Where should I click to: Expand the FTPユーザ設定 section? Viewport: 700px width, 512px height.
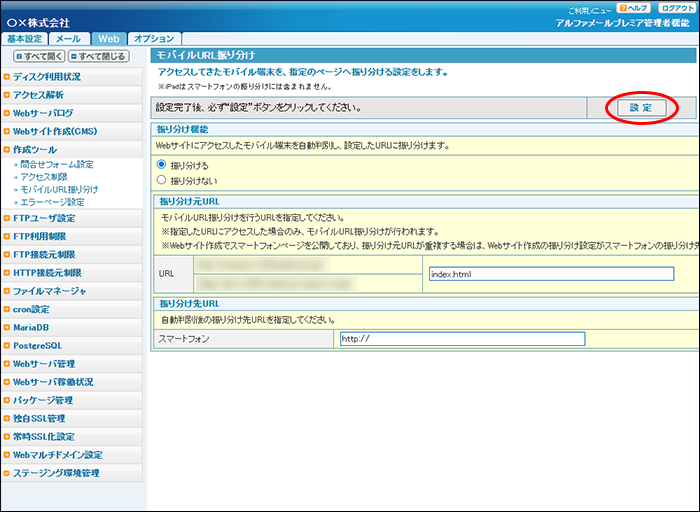point(43,218)
